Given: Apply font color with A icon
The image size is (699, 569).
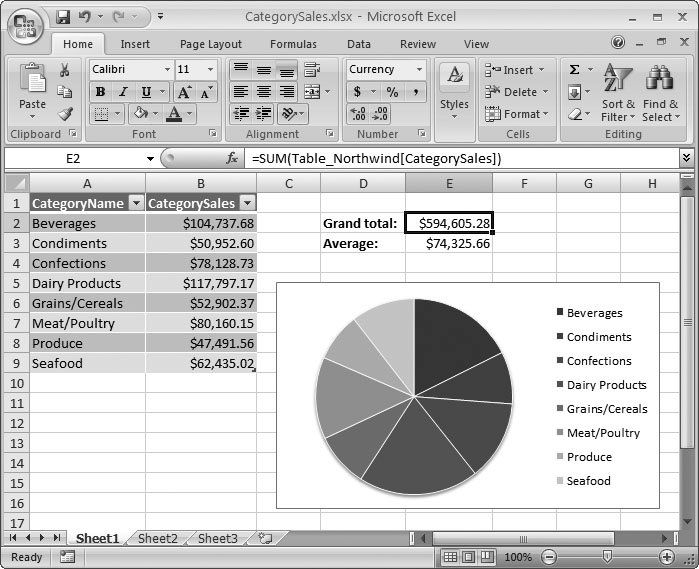Looking at the screenshot, I should click(x=174, y=114).
